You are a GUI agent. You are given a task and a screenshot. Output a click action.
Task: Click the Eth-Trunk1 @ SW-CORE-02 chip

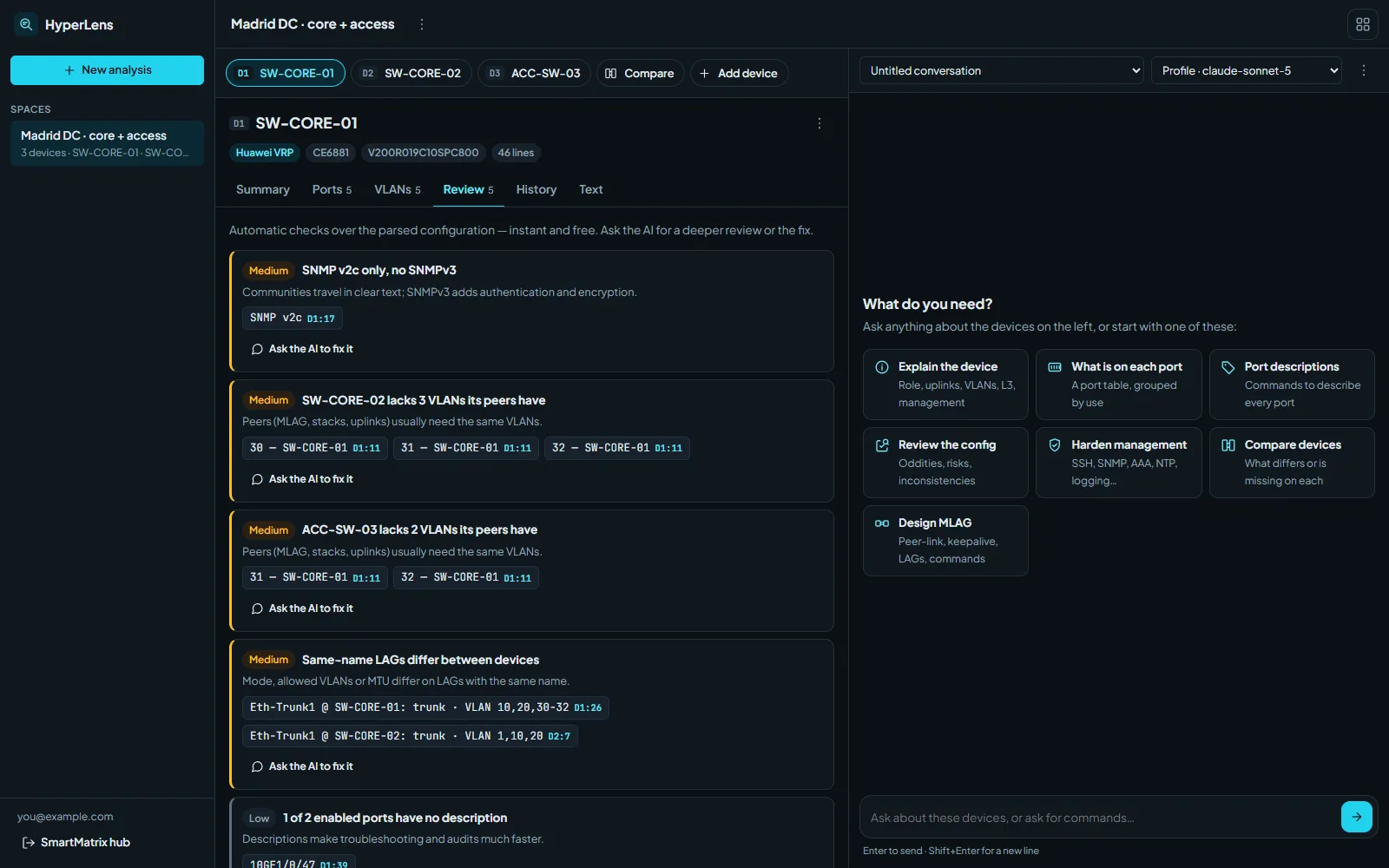(x=410, y=736)
